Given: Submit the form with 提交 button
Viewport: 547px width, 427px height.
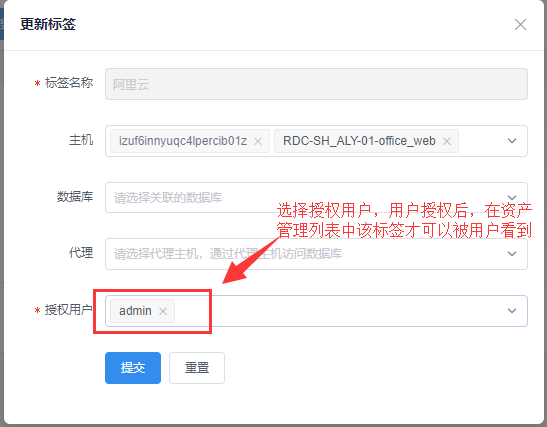Looking at the screenshot, I should click(x=133, y=368).
